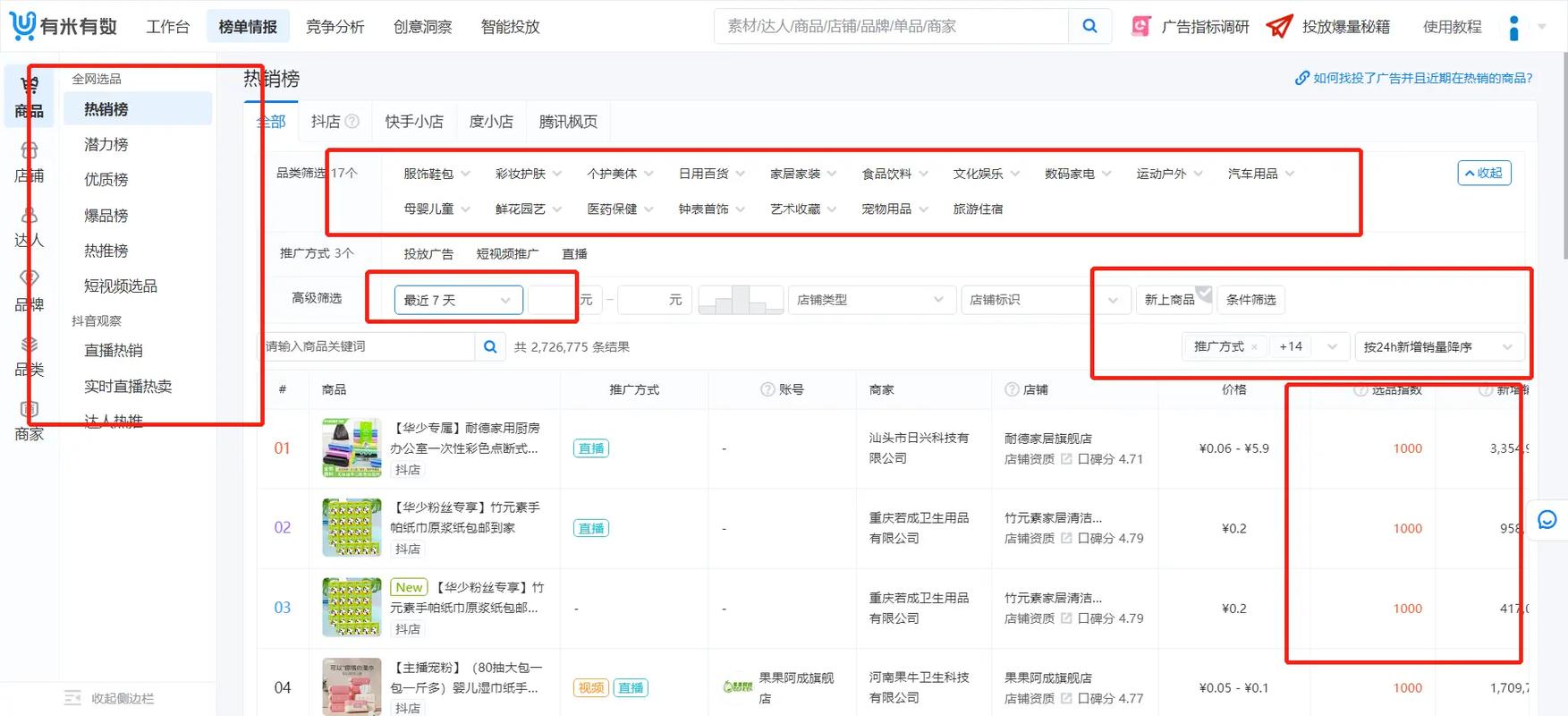1568x716 pixels.
Task: Click the 条件筛选 button
Action: point(1250,300)
